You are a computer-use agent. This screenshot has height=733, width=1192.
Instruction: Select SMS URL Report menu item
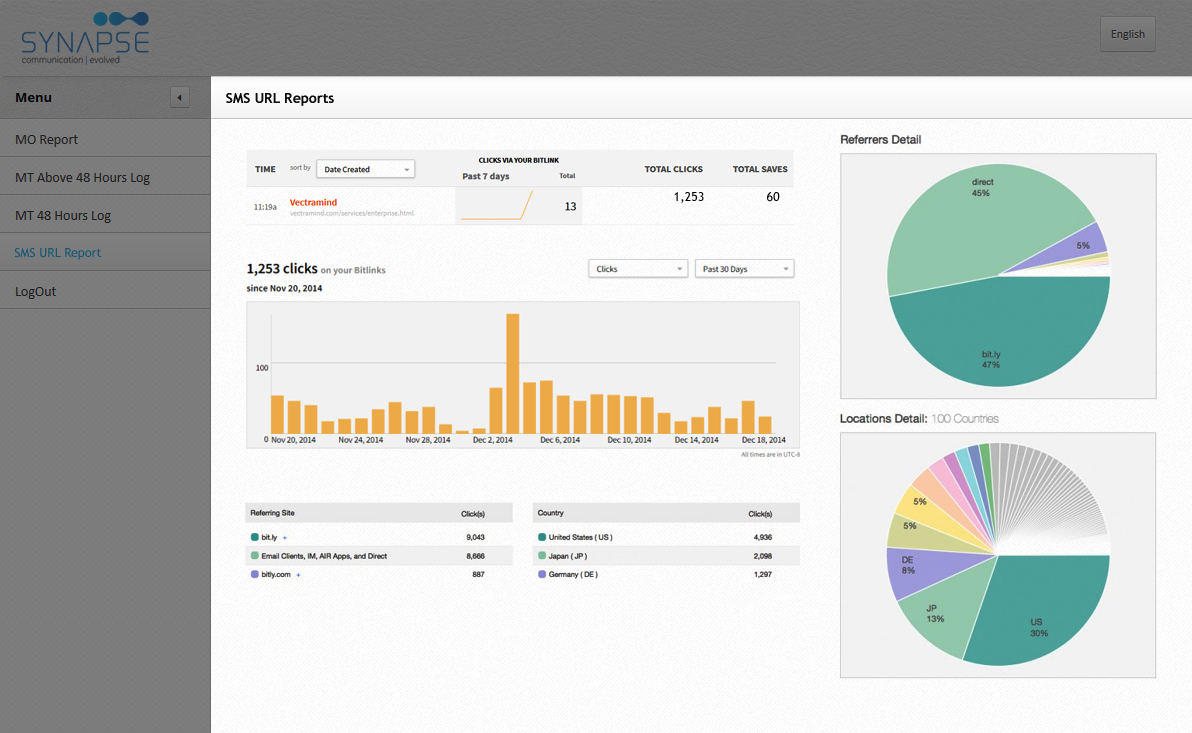click(58, 253)
